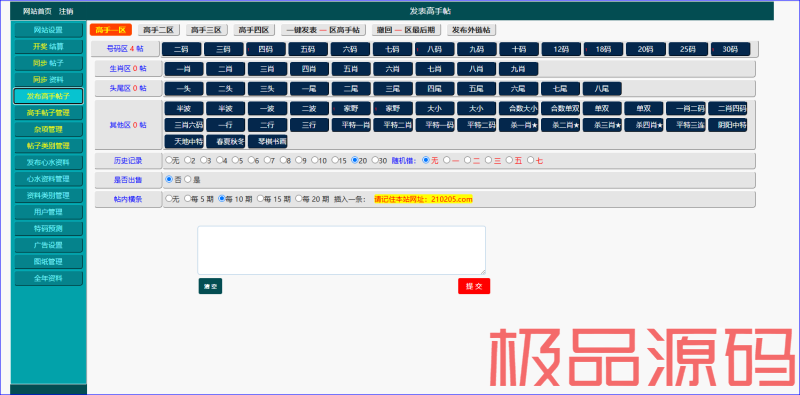The width and height of the screenshot is (800, 395).
Task: Select the 春夏秋冬 post type
Action: (226, 141)
